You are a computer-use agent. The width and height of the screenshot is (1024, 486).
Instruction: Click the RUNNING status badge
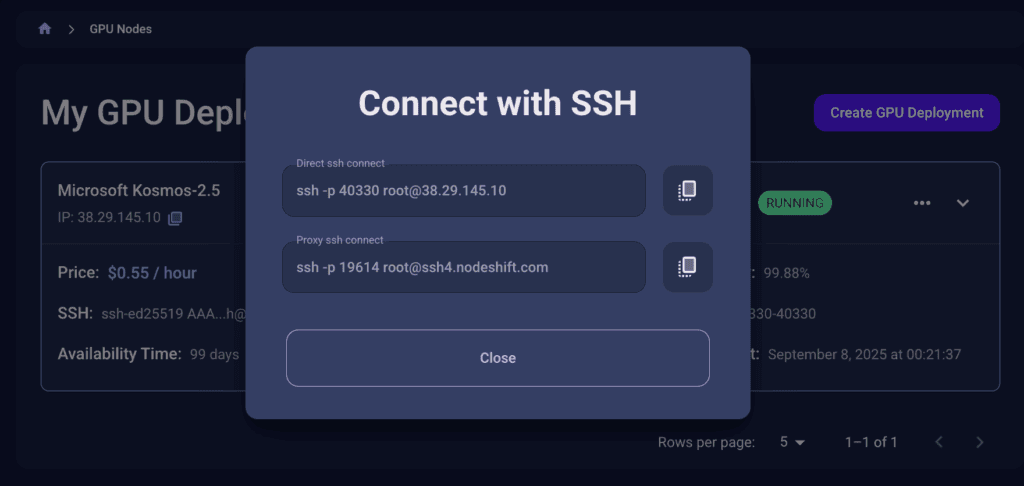tap(794, 203)
